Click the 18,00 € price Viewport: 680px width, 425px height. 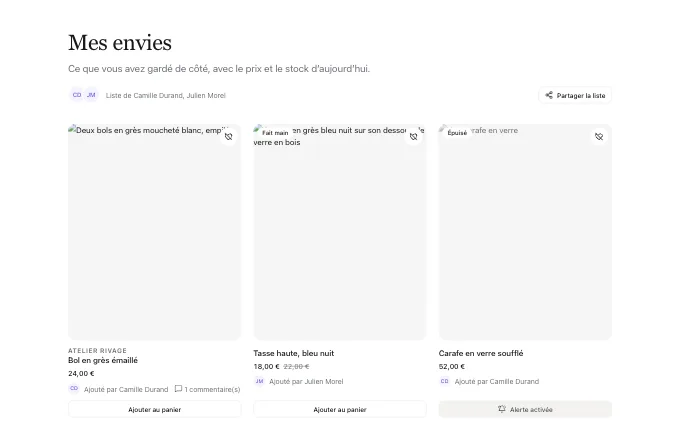(x=266, y=366)
